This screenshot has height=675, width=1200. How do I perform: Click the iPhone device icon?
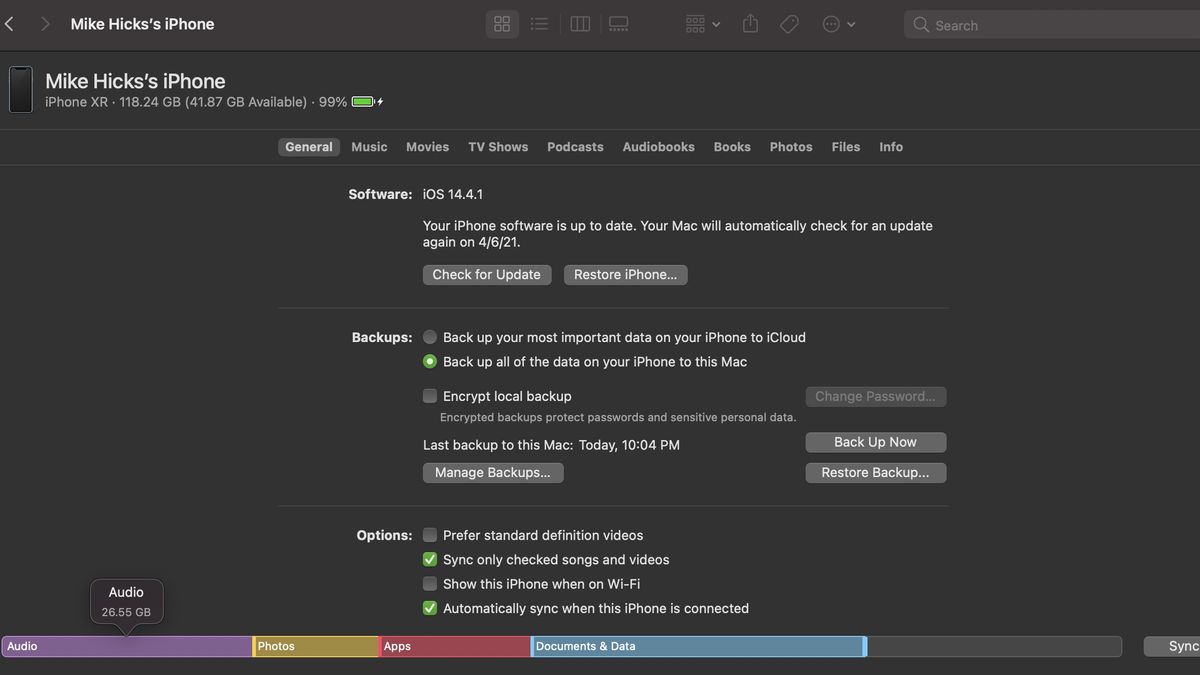[21, 90]
